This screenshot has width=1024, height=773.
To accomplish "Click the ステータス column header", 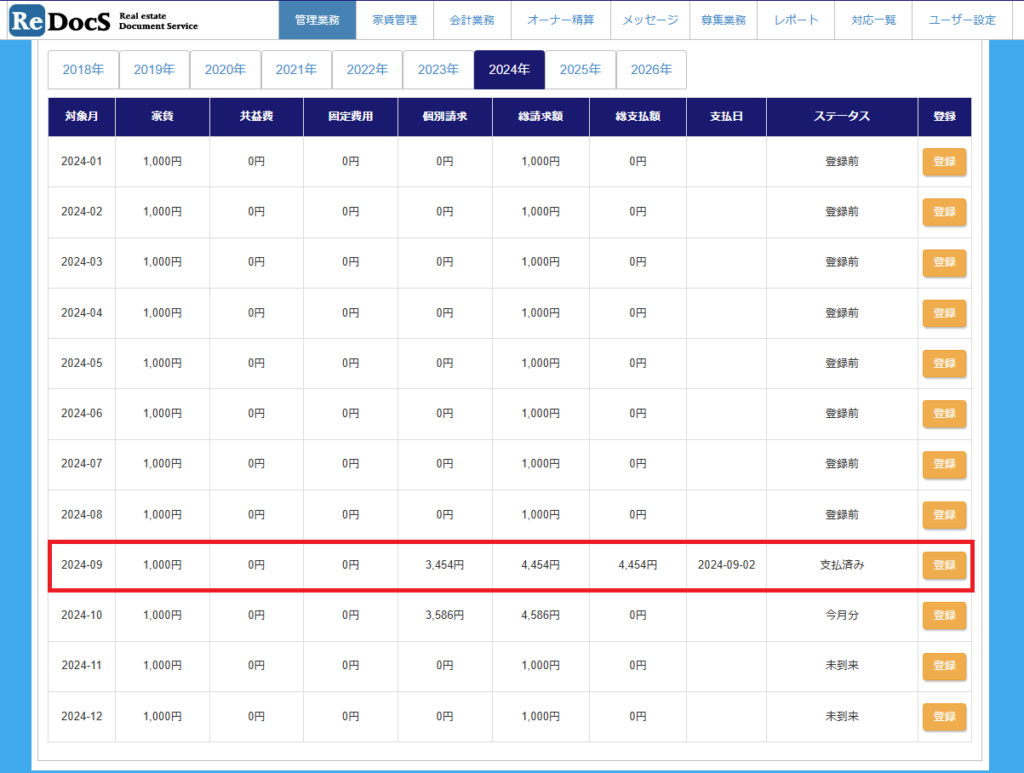I will (x=842, y=116).
